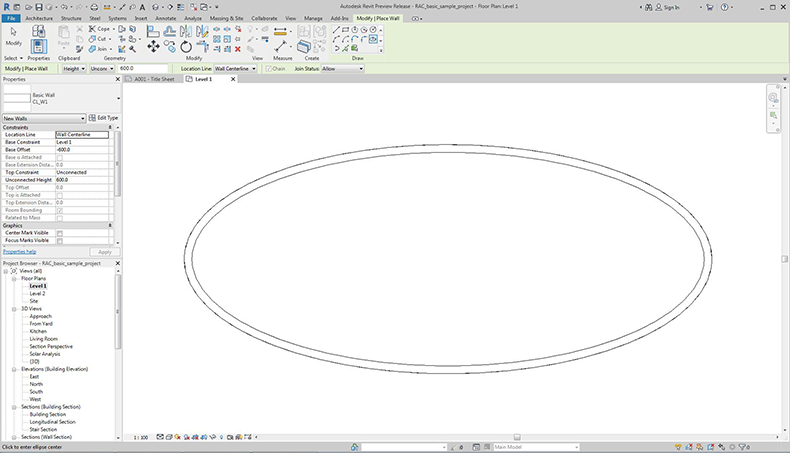This screenshot has height=453, width=790.
Task: Toggle Base is Attached checkbox
Action: click(60, 158)
